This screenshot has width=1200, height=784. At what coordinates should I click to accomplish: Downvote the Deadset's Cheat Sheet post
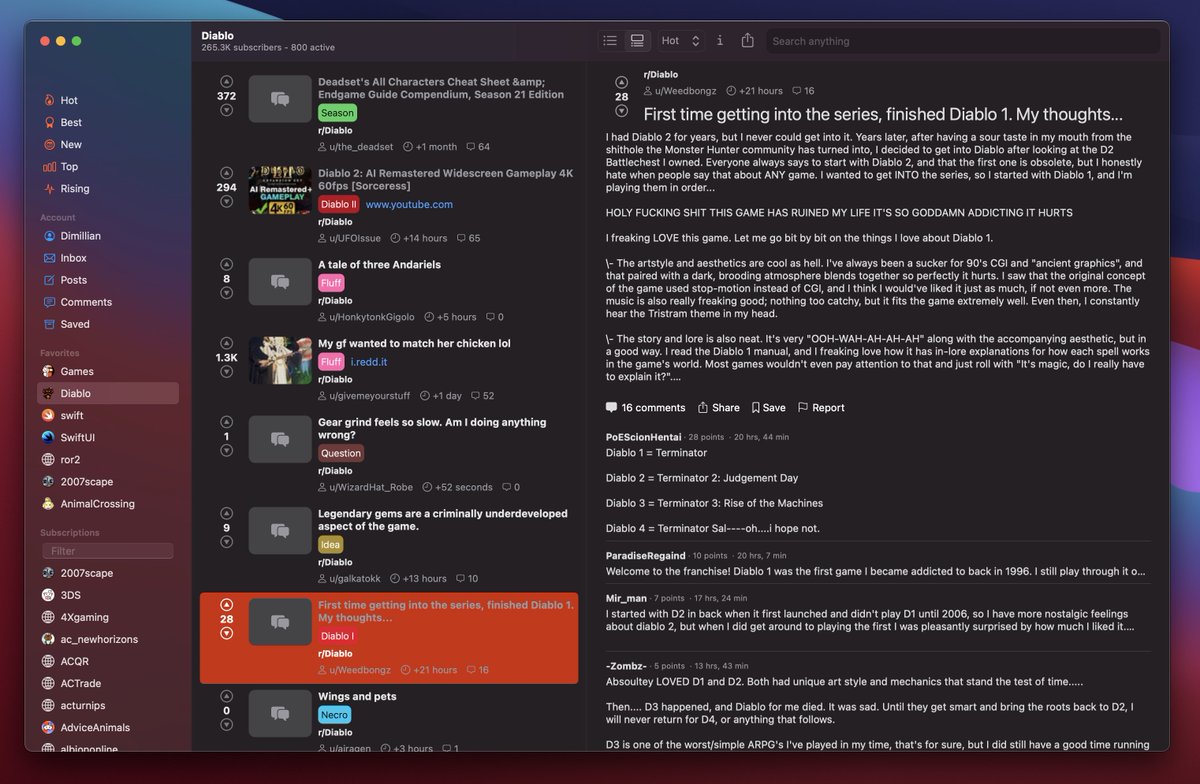(x=226, y=110)
